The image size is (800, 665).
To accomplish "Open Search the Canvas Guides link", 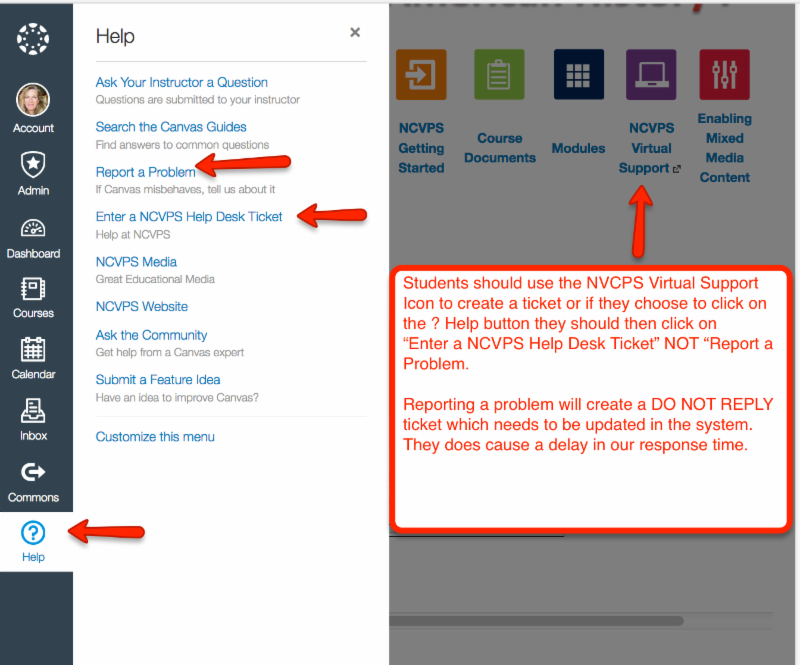I will (x=171, y=127).
